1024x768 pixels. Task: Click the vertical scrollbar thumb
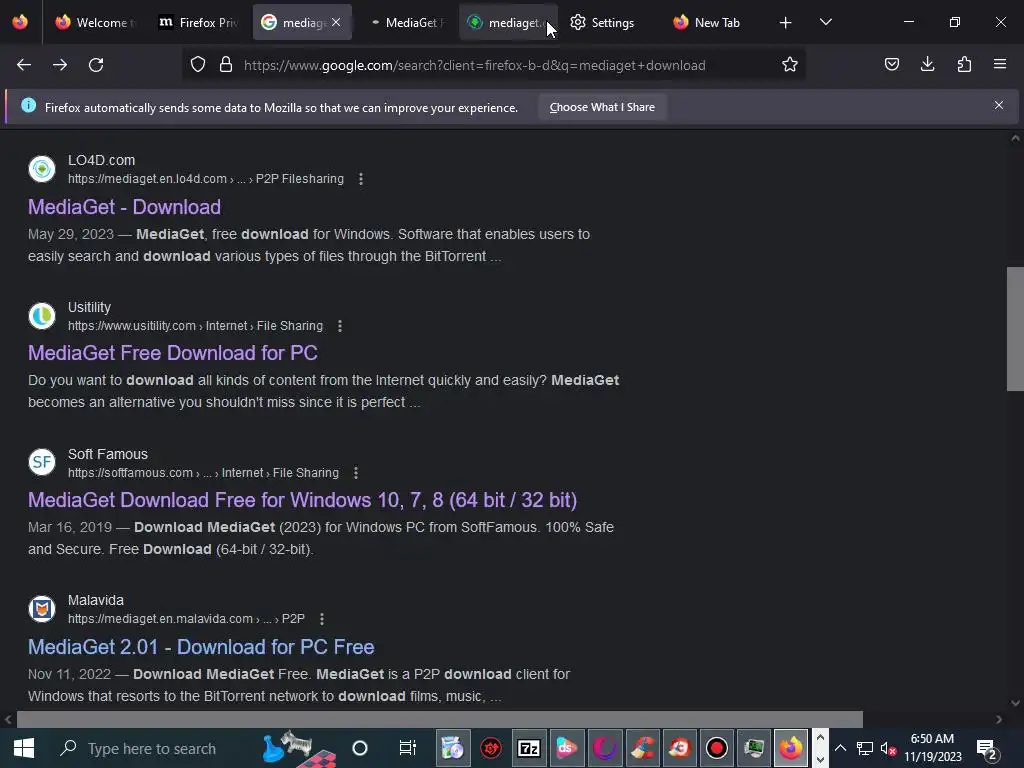(x=1015, y=328)
